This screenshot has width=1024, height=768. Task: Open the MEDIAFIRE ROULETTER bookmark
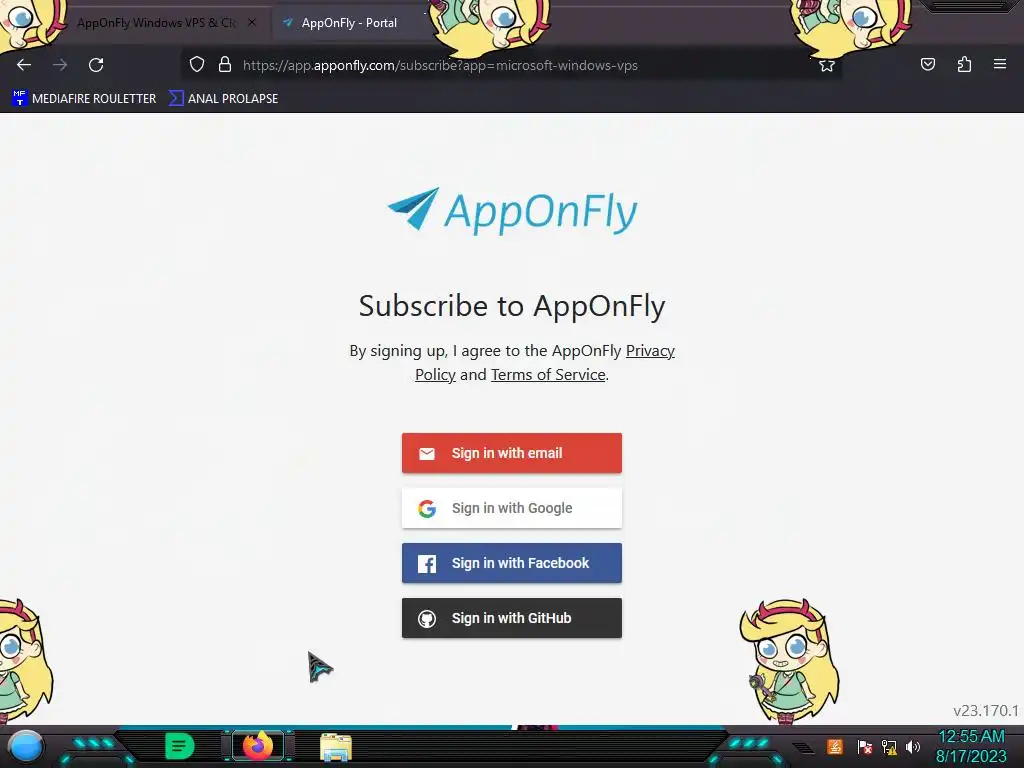coord(84,99)
